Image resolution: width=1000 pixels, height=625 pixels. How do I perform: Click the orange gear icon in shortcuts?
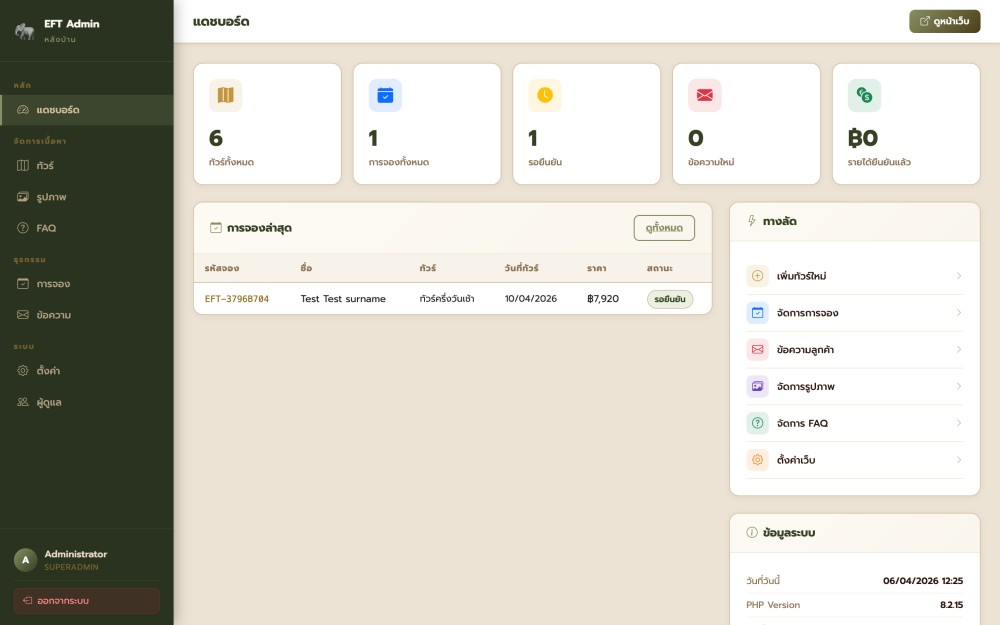tap(757, 460)
